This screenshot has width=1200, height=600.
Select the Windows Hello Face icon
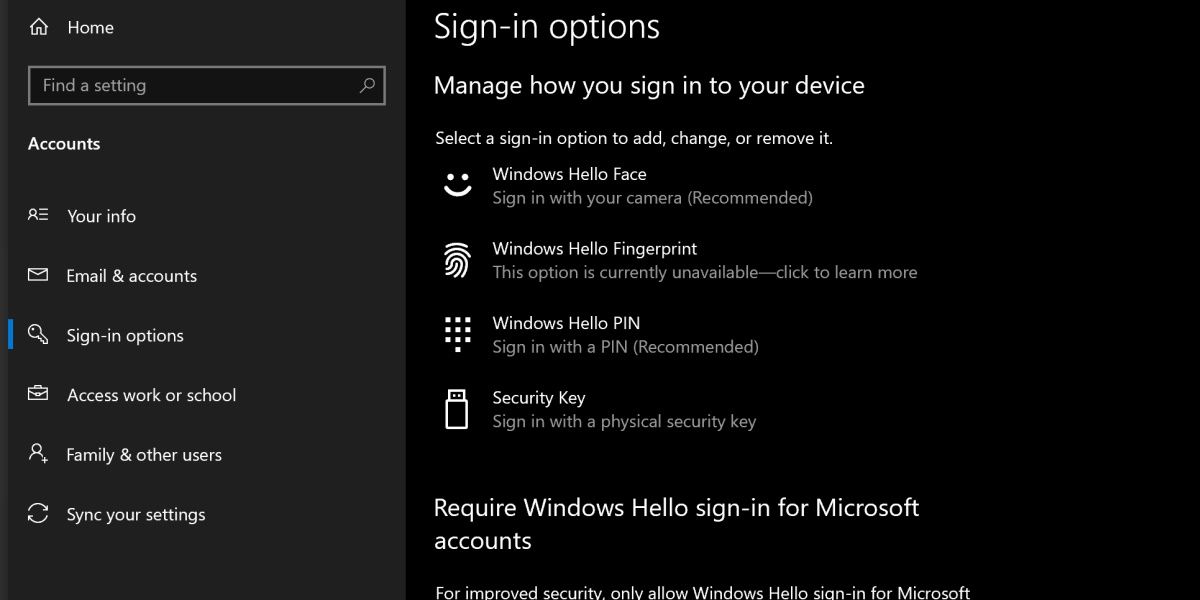pos(457,185)
